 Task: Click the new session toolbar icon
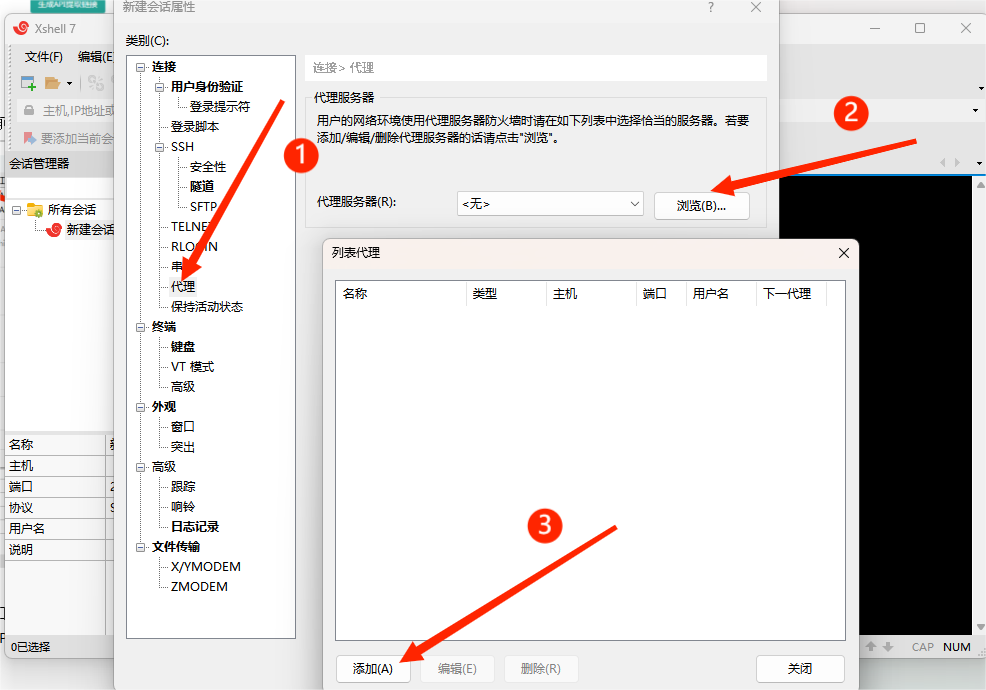[x=26, y=83]
